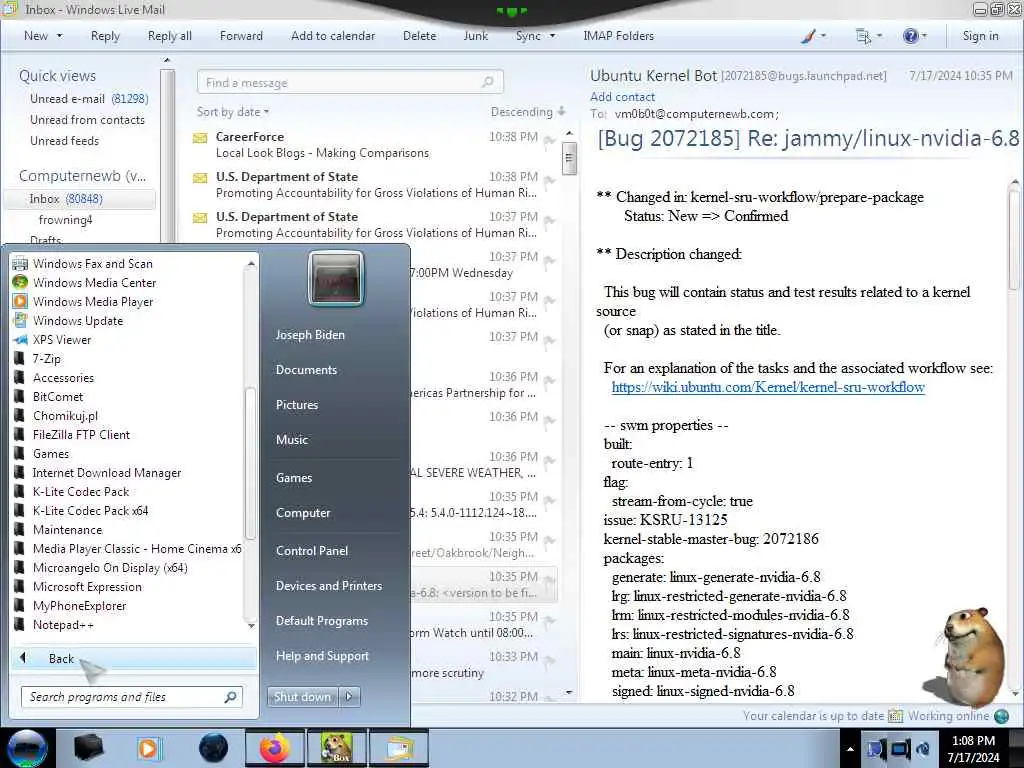Open the frowning4 subfolder

[x=65, y=219]
